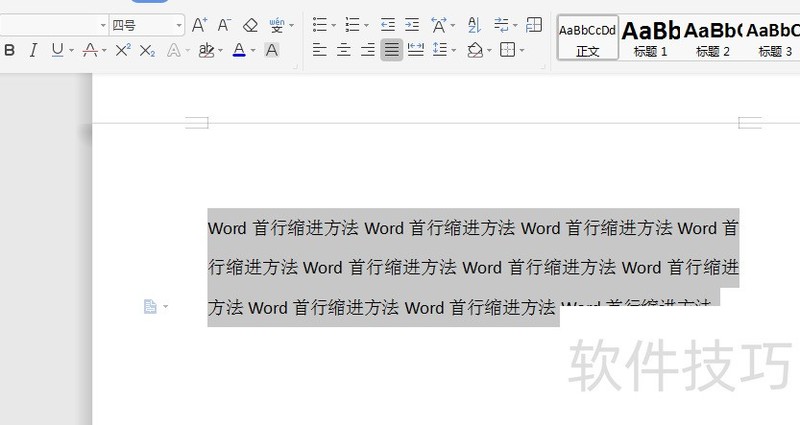Increase paragraph indent
The height and width of the screenshot is (425, 800).
coord(412,24)
